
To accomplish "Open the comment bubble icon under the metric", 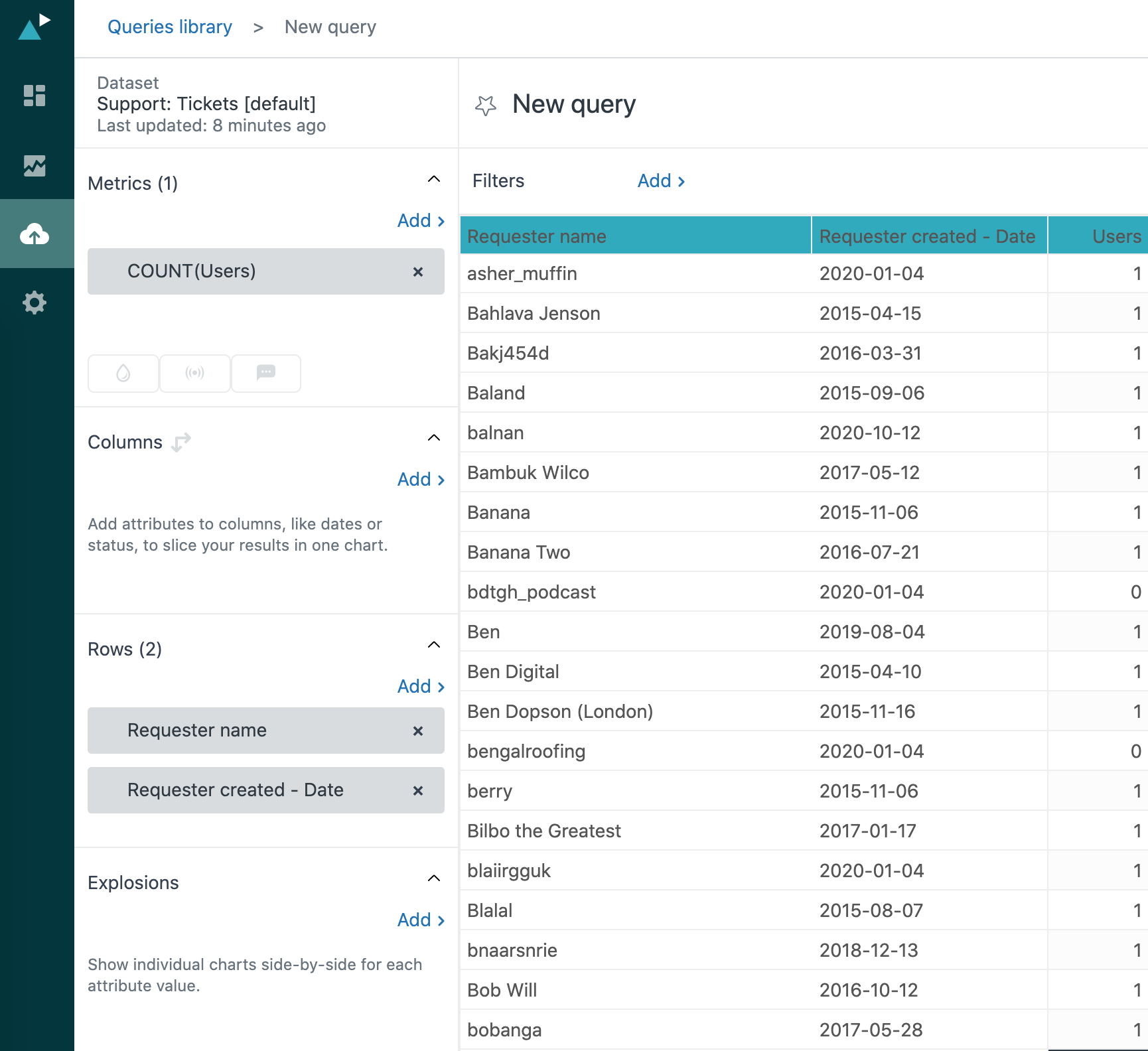I will pyautogui.click(x=265, y=373).
